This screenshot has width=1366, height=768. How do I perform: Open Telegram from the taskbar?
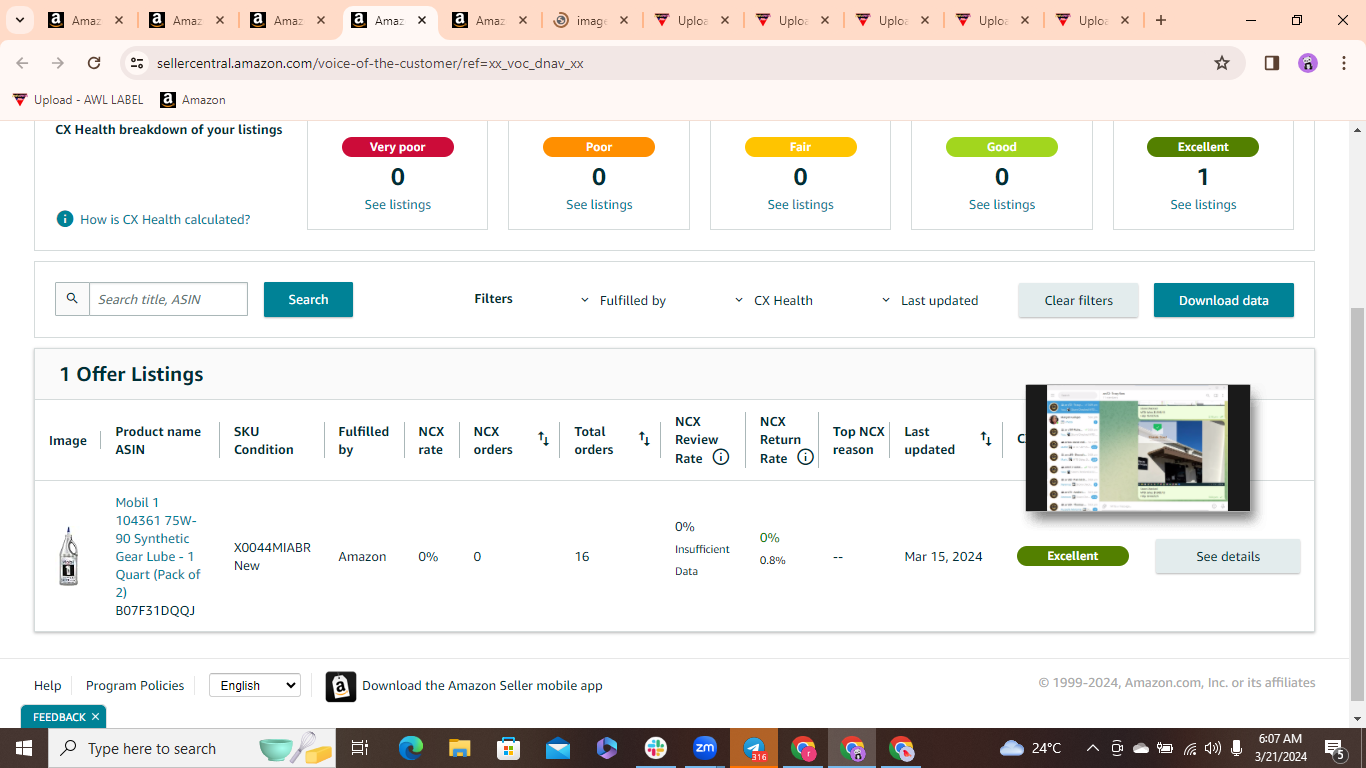pos(754,748)
